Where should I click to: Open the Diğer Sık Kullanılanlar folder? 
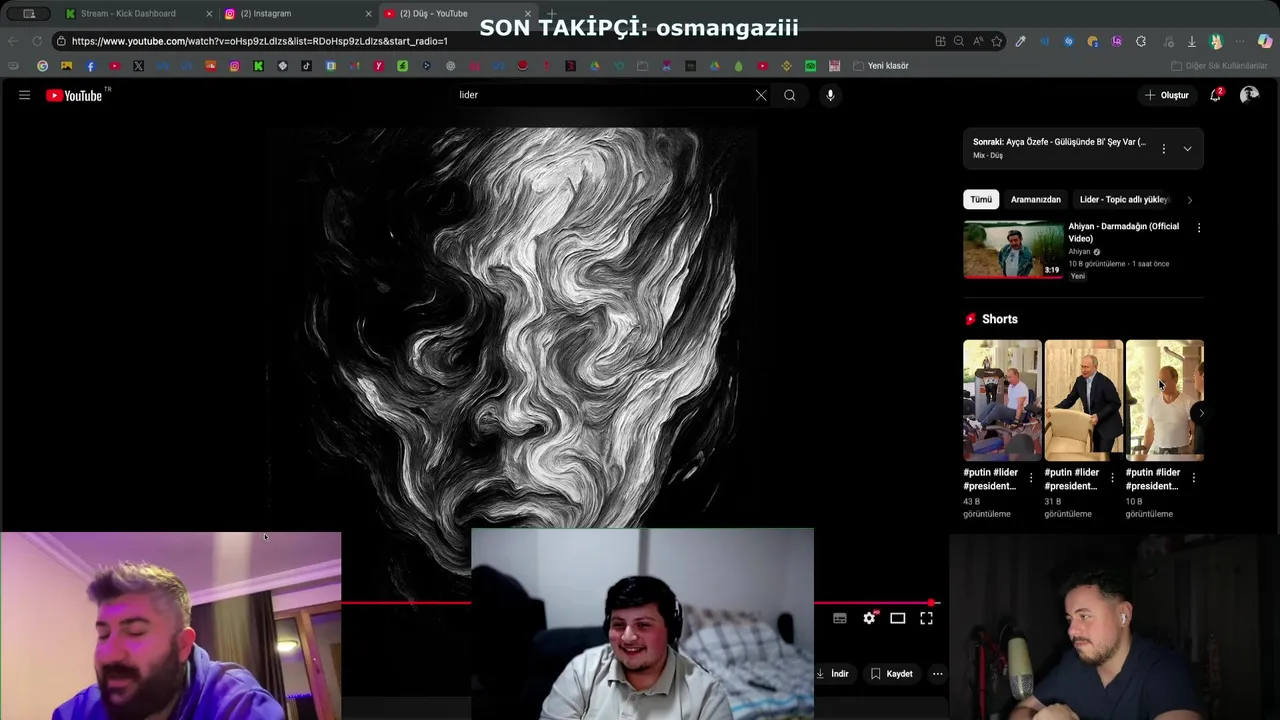point(1219,66)
